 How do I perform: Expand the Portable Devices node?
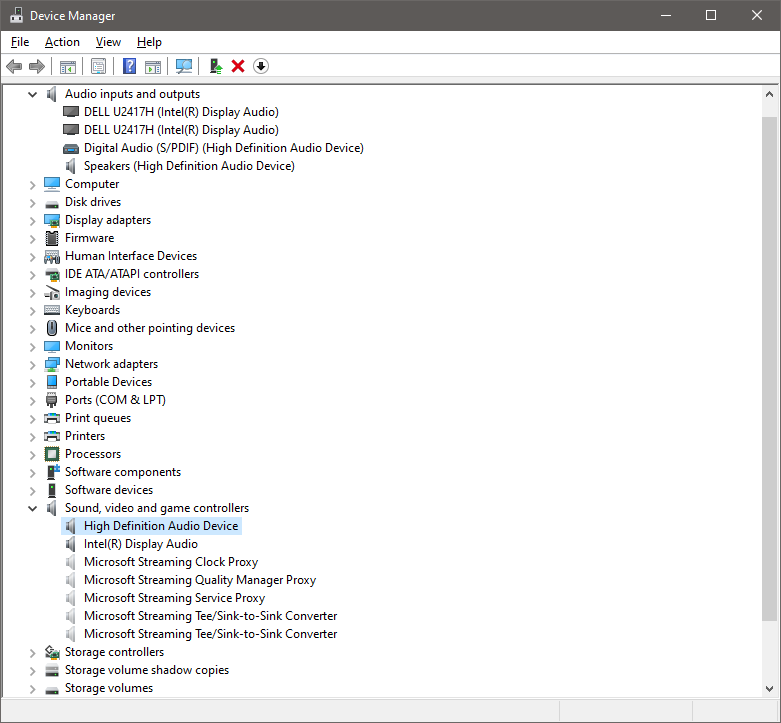pyautogui.click(x=32, y=383)
